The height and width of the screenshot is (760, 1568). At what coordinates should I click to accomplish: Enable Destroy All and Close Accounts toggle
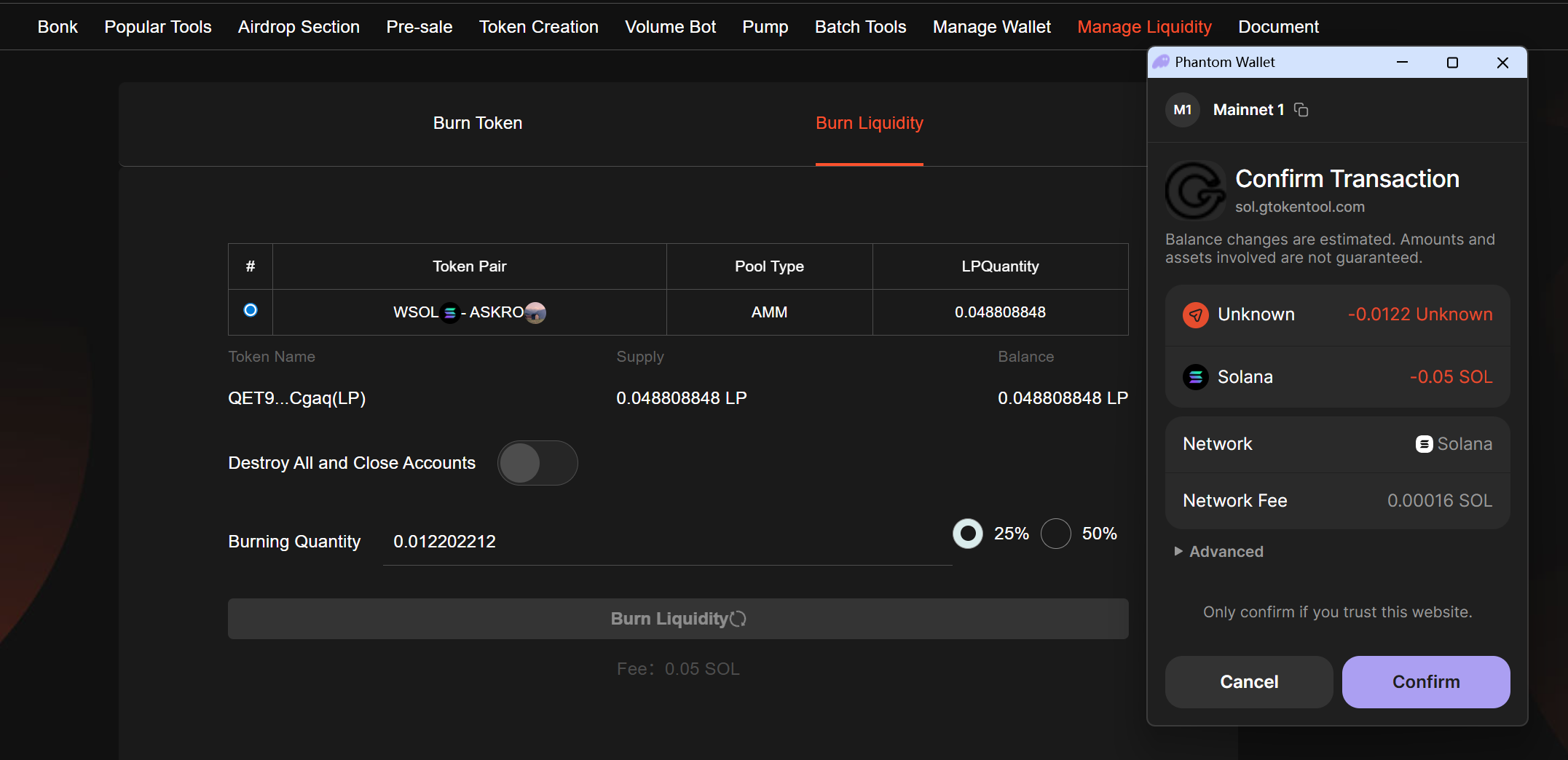[x=537, y=463]
